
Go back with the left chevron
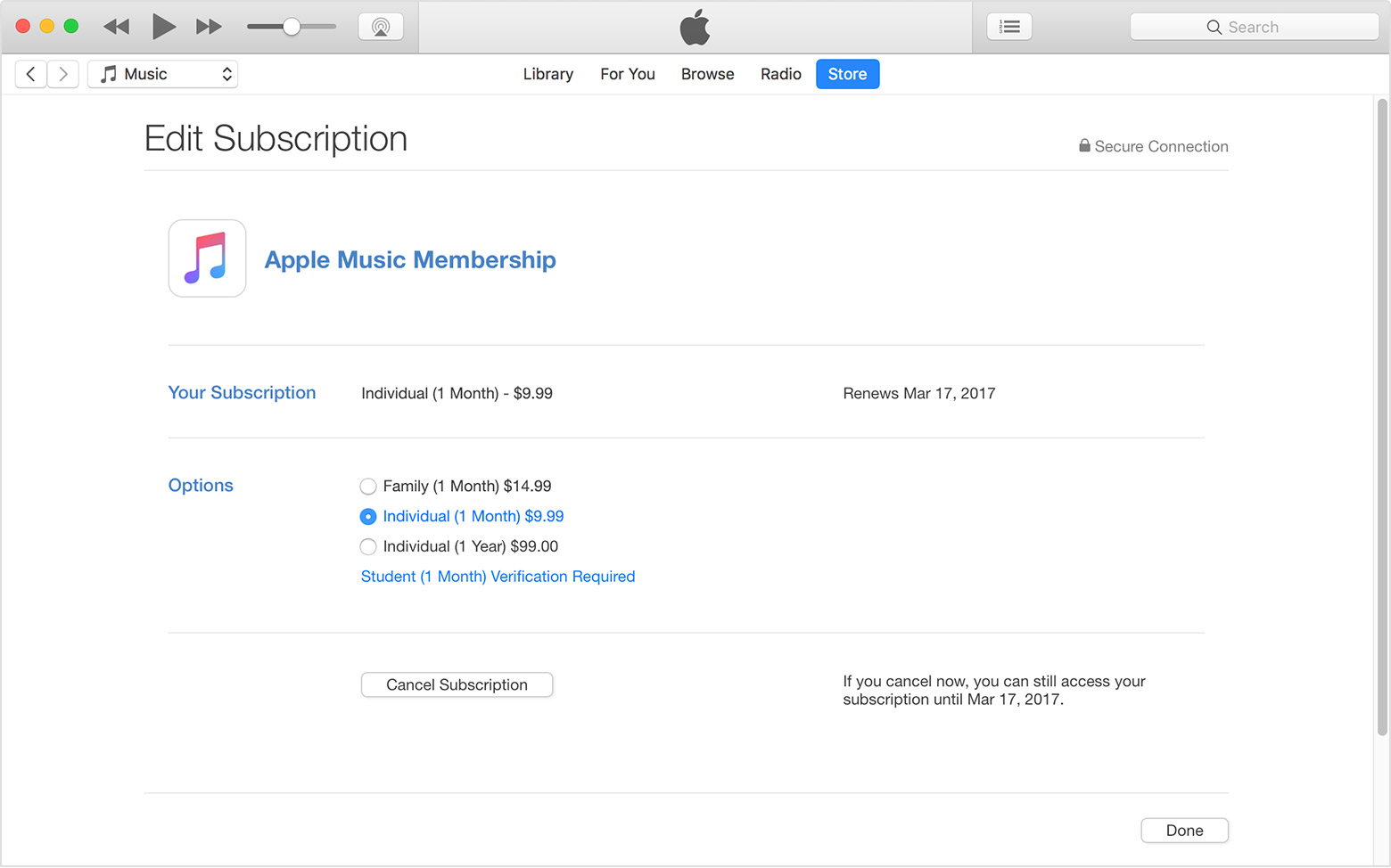[x=31, y=74]
